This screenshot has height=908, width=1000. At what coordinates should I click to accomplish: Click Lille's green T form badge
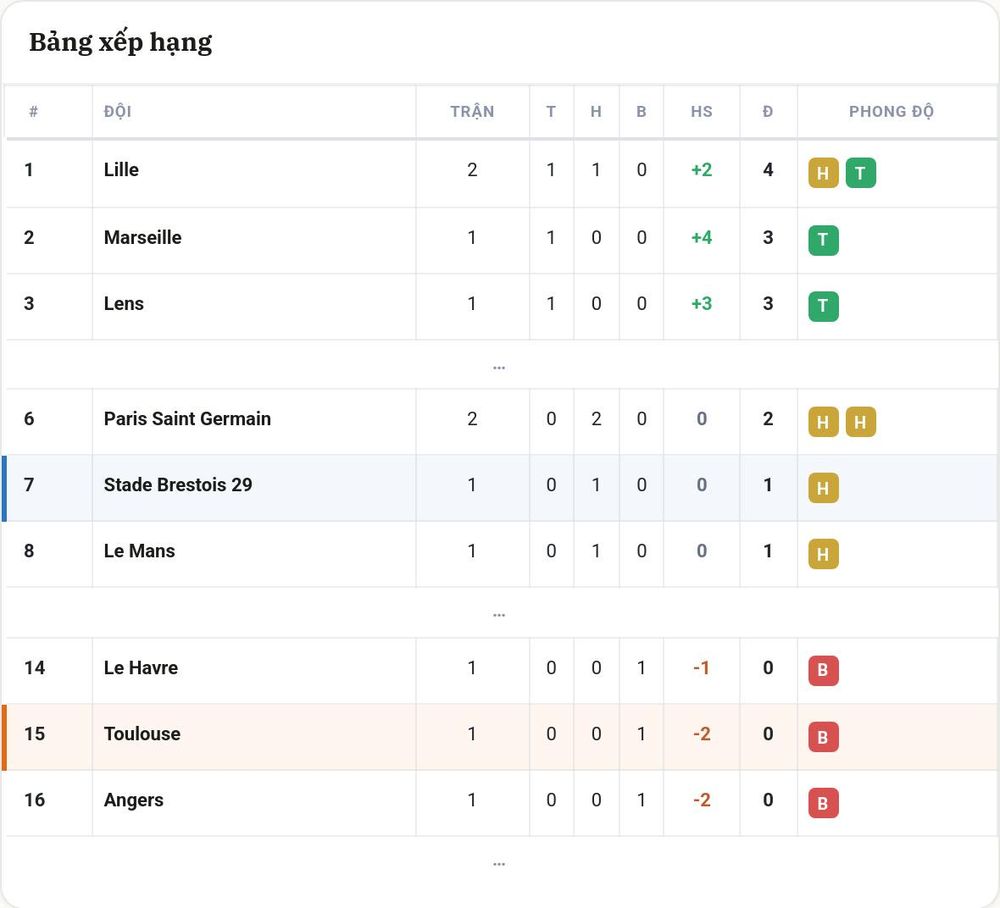(860, 173)
